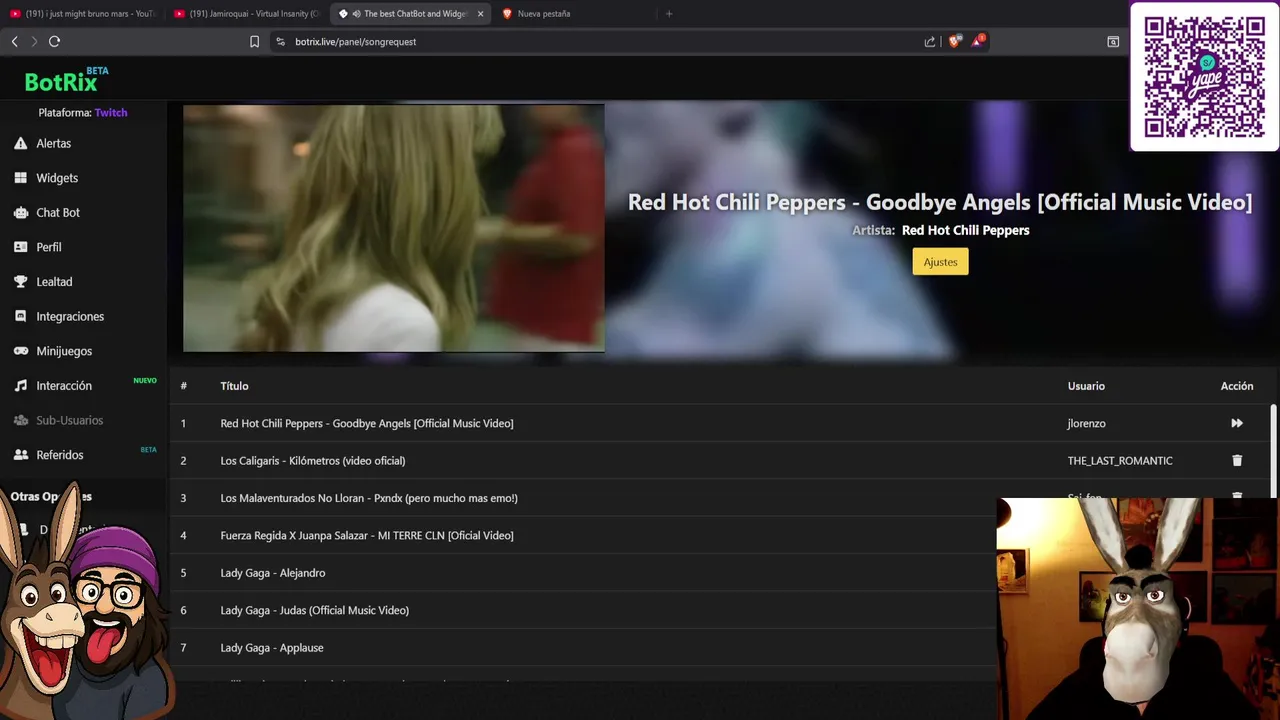Skip the current song with fast-forward icon
This screenshot has width=1280, height=720.
(x=1237, y=423)
